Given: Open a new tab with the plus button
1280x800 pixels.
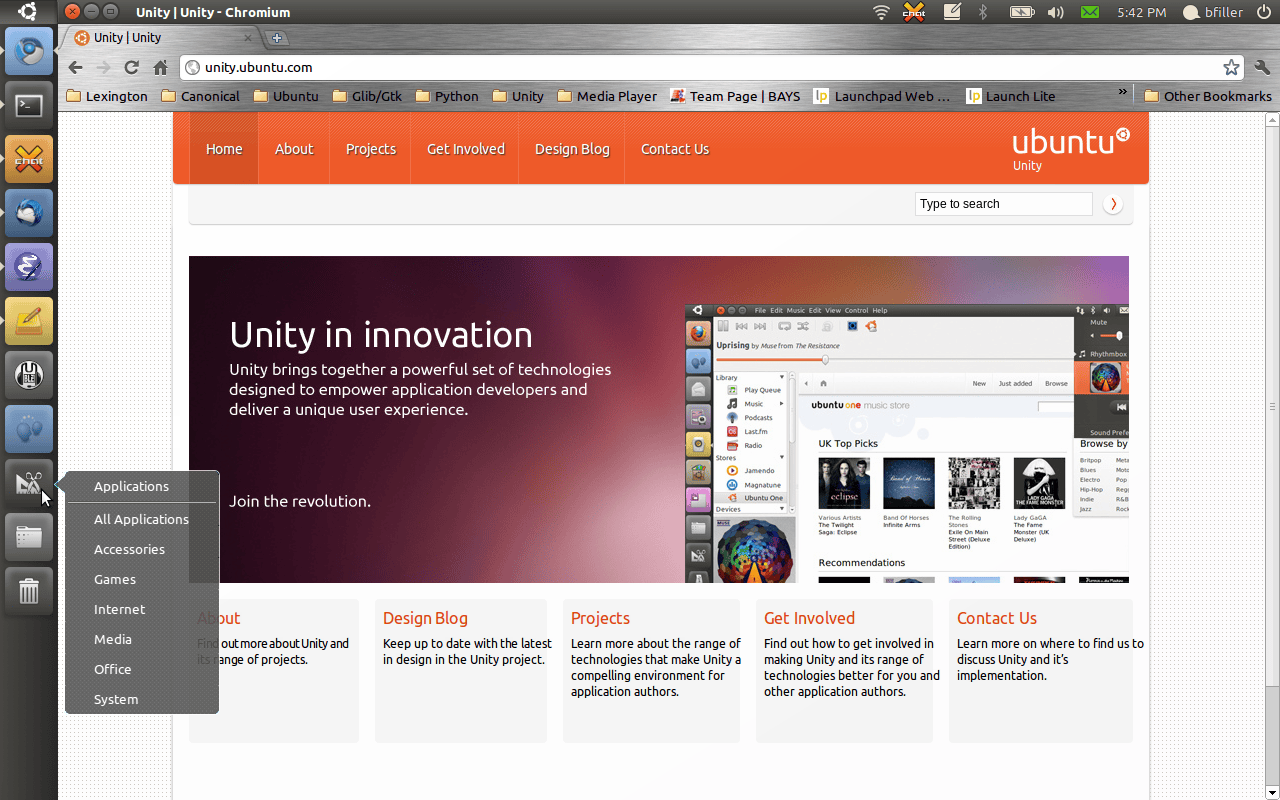Looking at the screenshot, I should [277, 38].
